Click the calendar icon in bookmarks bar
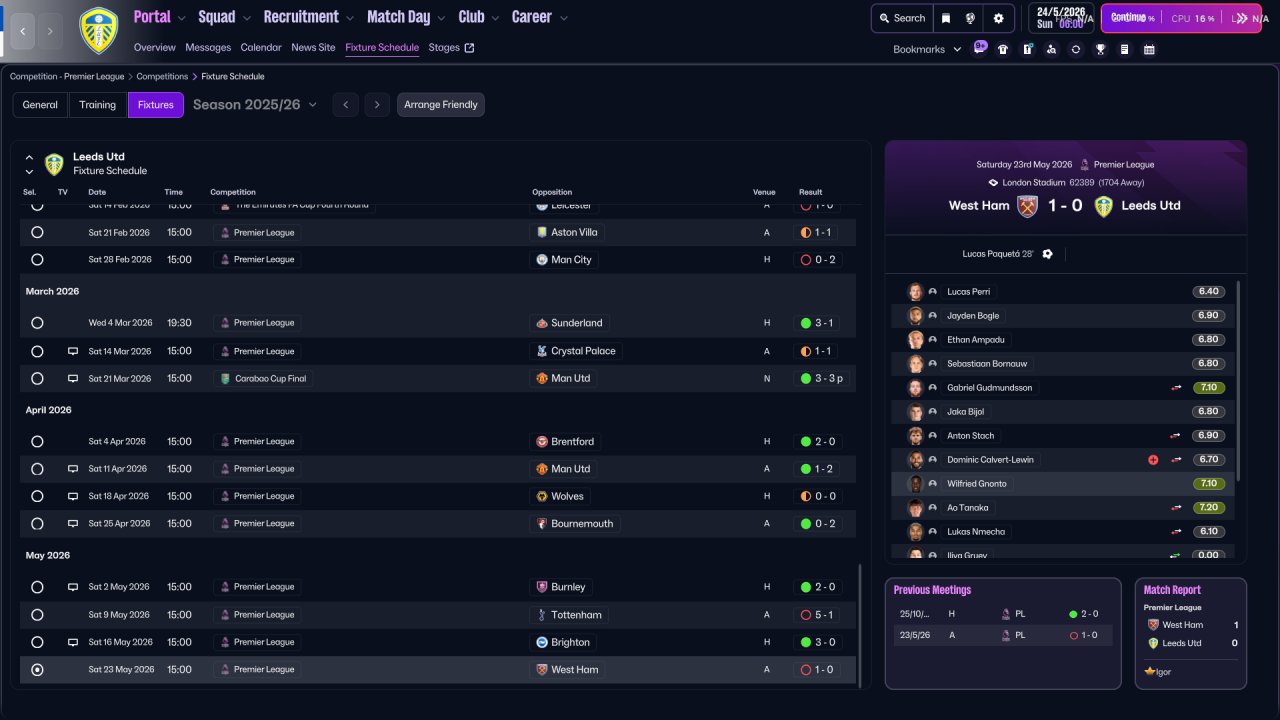This screenshot has height=720, width=1280. point(1149,49)
